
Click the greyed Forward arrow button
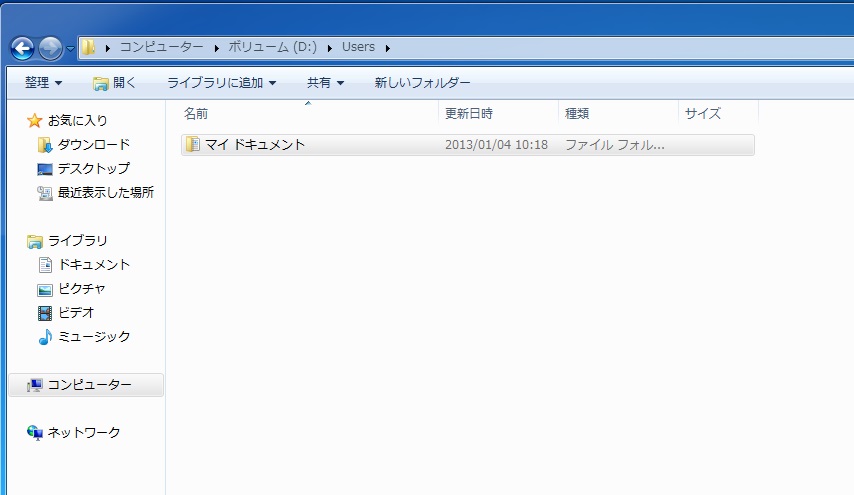pos(51,48)
